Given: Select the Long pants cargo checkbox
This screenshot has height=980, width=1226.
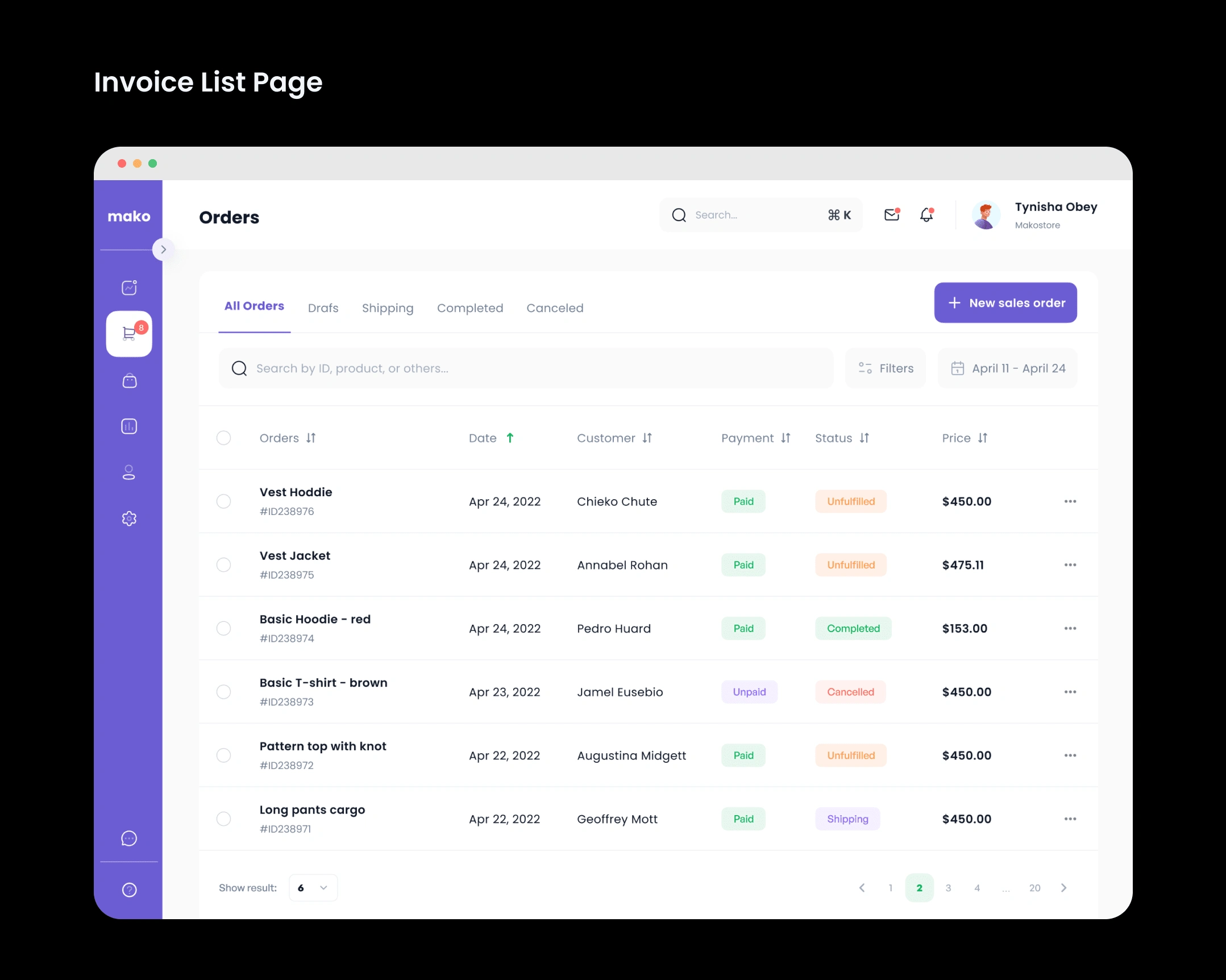Looking at the screenshot, I should [x=223, y=819].
